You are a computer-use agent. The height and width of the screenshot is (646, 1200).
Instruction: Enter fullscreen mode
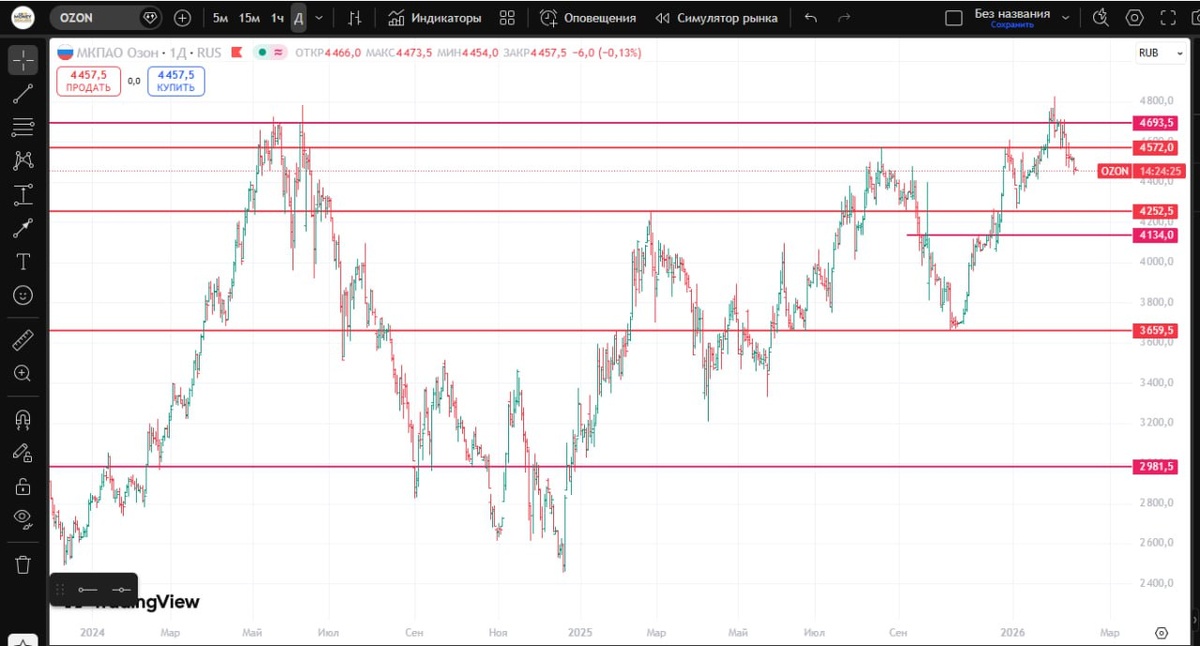[1168, 18]
